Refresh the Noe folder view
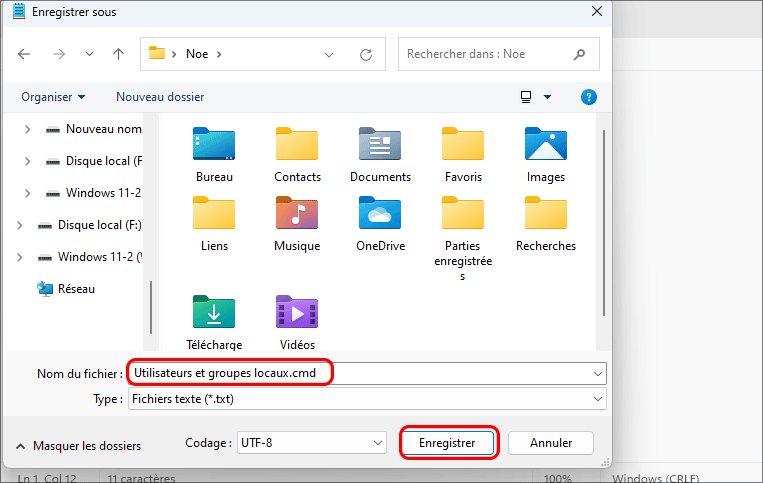Viewport: 763px width, 483px height. [x=366, y=54]
